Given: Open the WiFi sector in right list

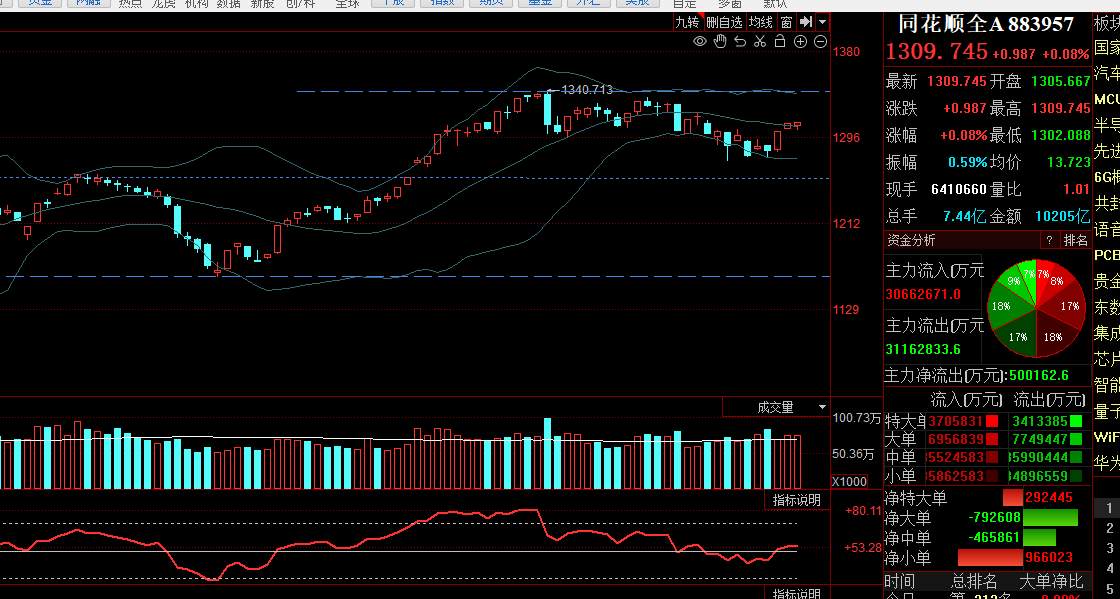Looking at the screenshot, I should pyautogui.click(x=1106, y=436).
